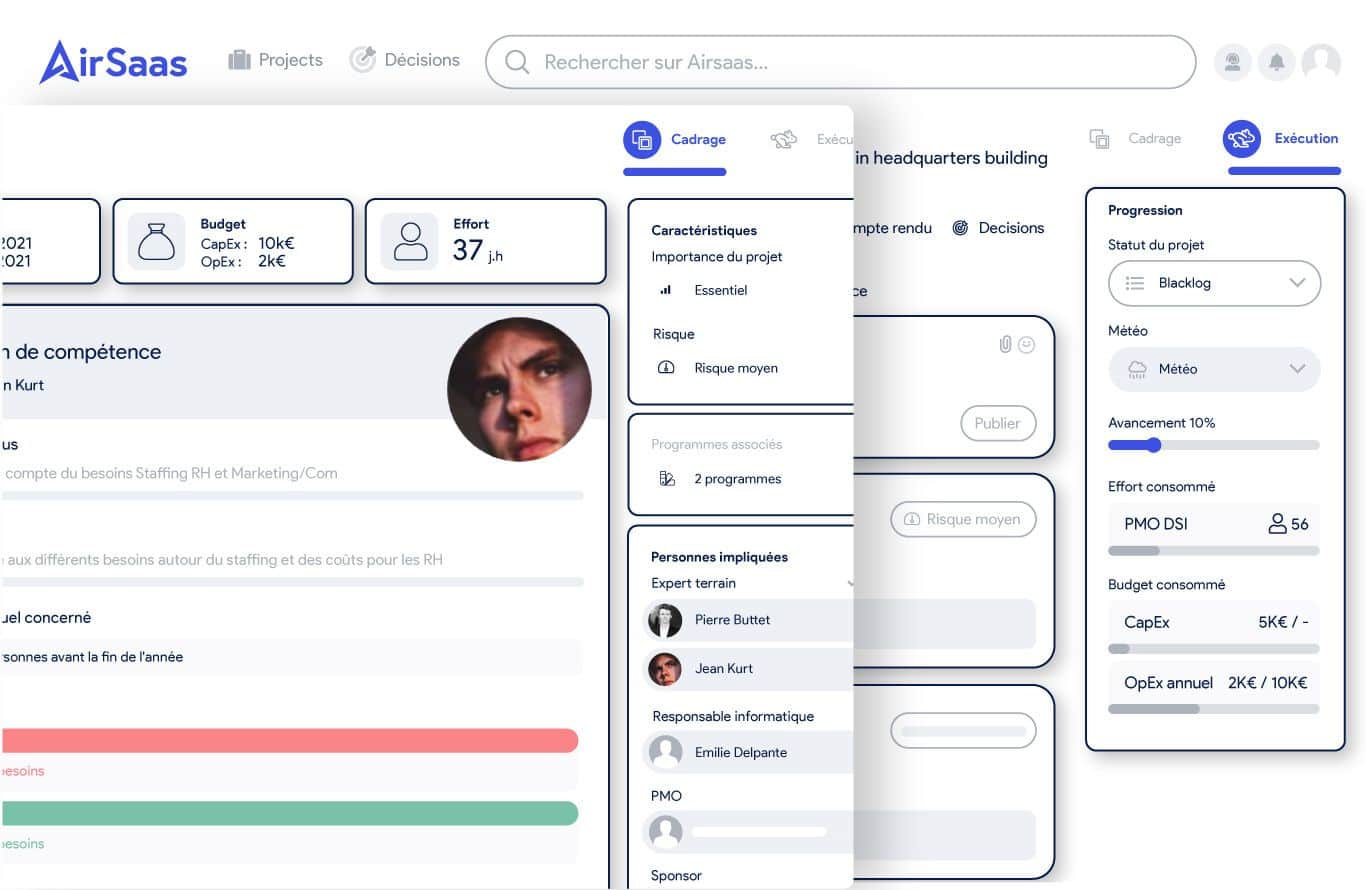Open the Decisions tab in back window
The height and width of the screenshot is (890, 1366).
998,228
